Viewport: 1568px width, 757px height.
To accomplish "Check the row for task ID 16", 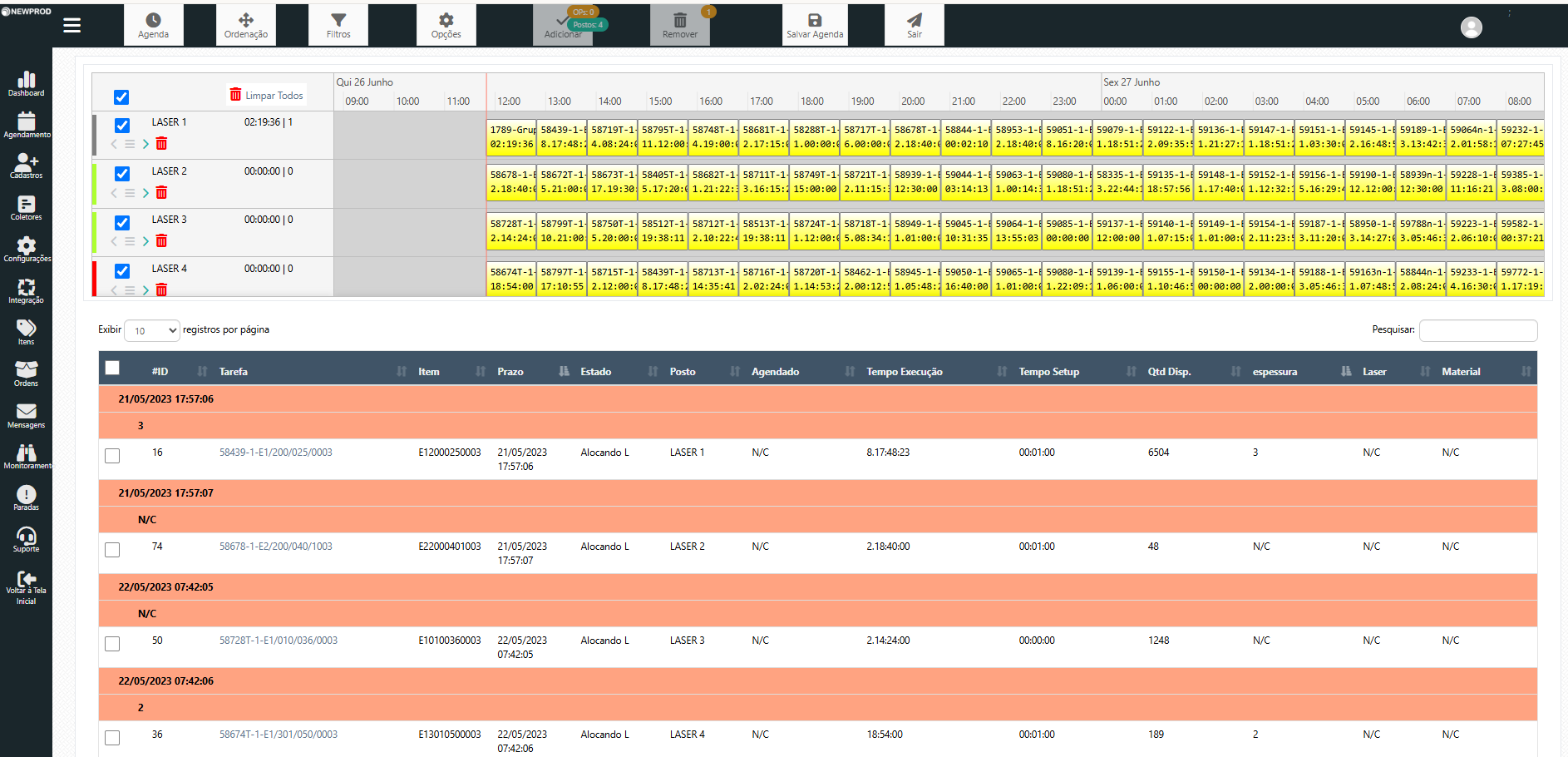I will [112, 456].
